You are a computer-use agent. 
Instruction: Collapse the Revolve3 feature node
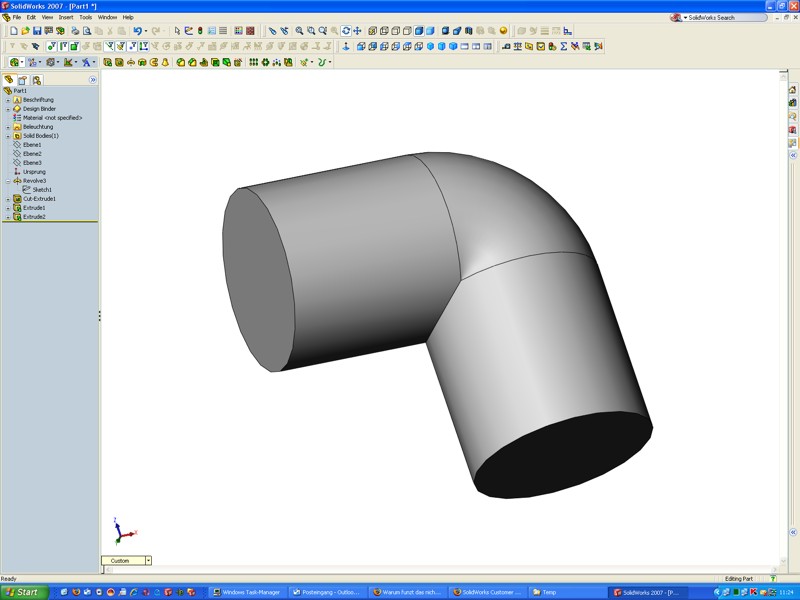(x=8, y=181)
